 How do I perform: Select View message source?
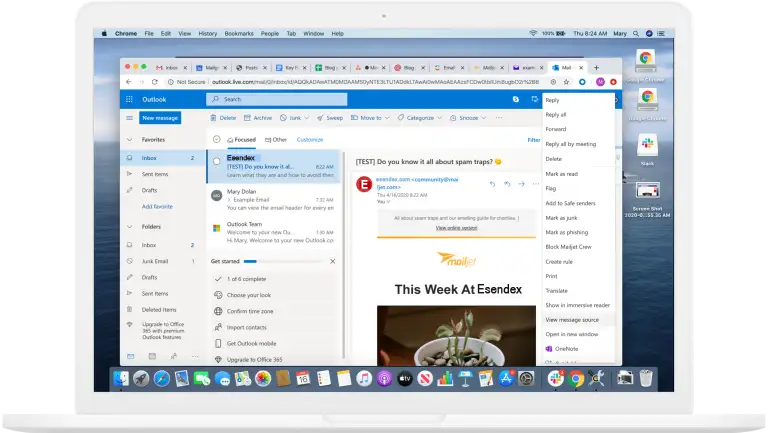click(572, 320)
